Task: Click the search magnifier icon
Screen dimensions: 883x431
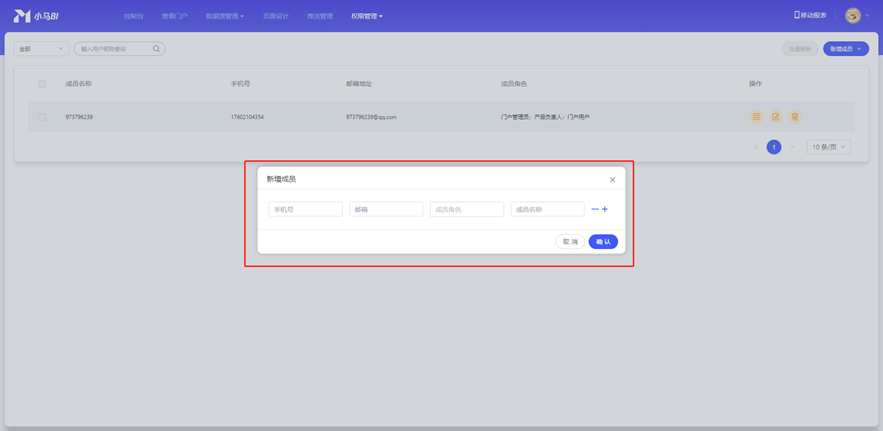Action: click(x=156, y=49)
